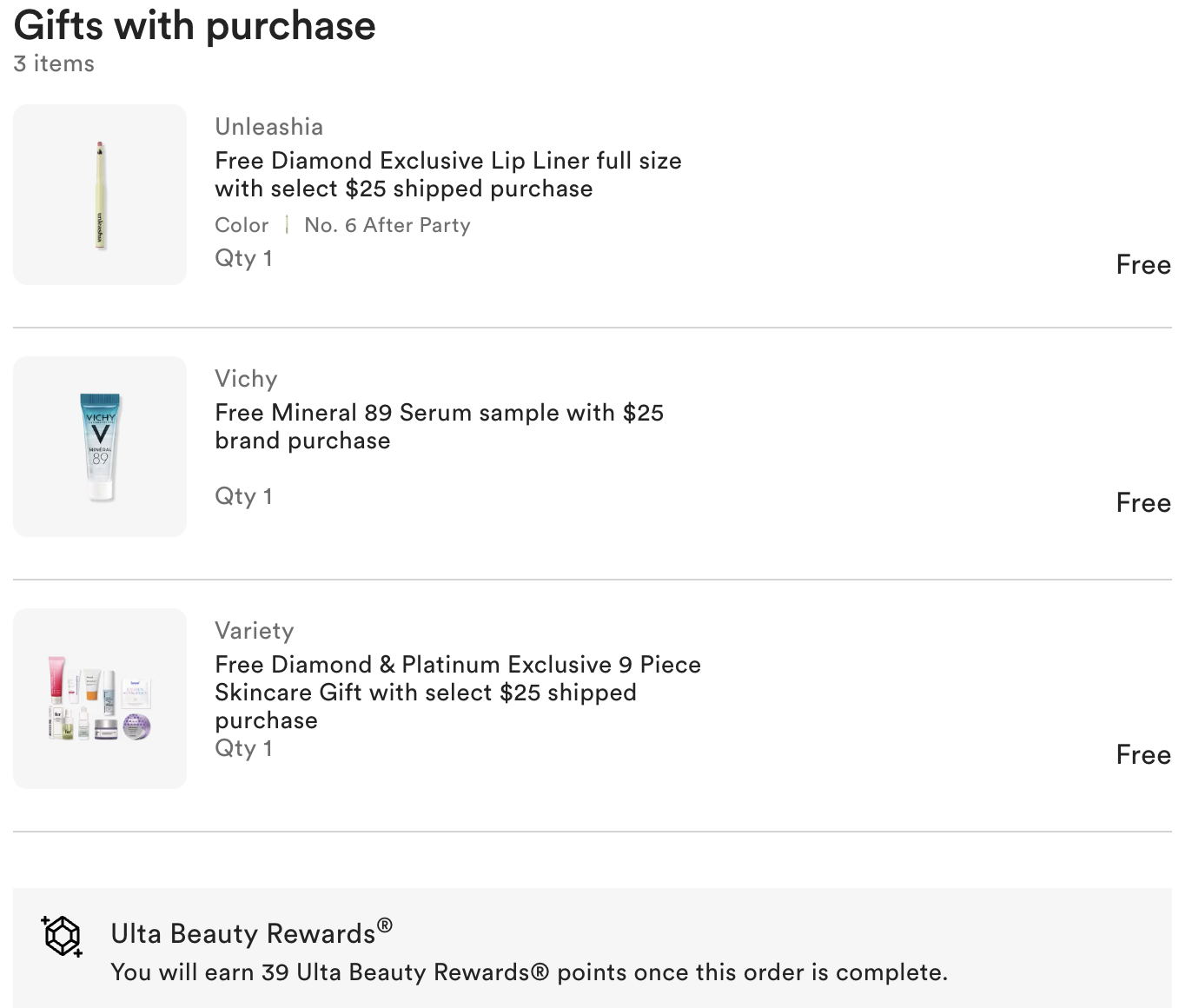Click the 39 rewards points message
Viewport: 1192px width, 1008px height.
point(528,972)
